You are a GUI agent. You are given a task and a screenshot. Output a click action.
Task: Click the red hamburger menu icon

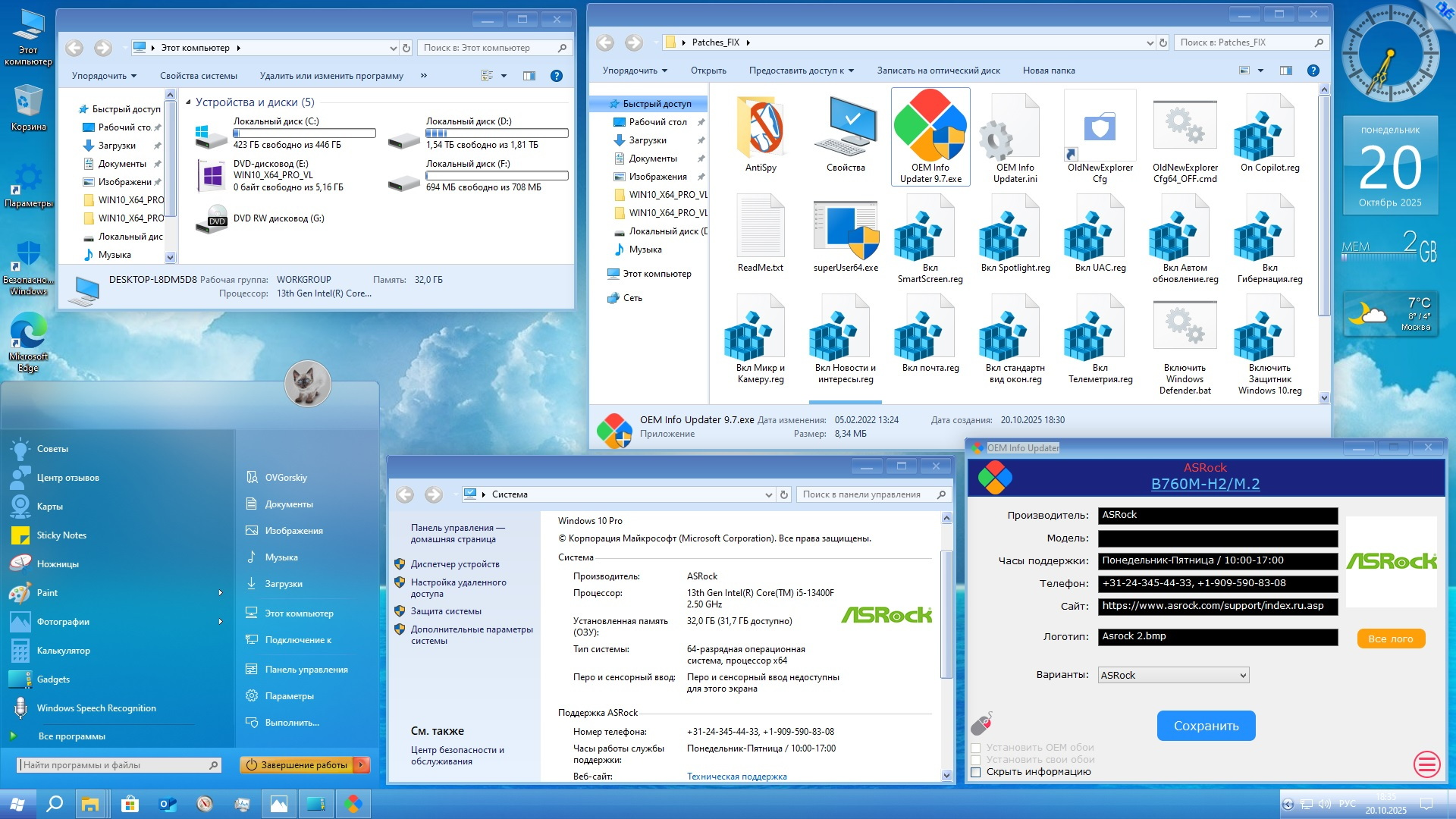[1426, 764]
